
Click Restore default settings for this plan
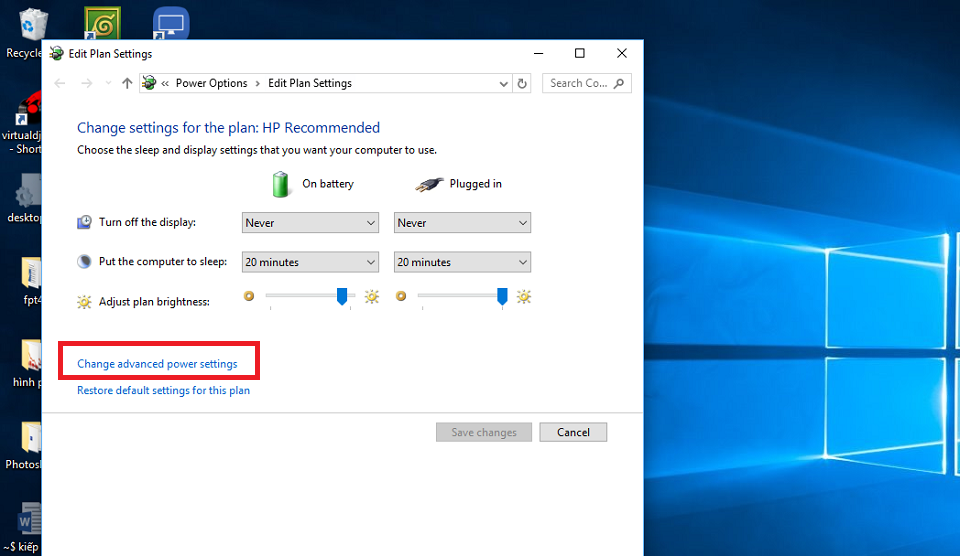(163, 391)
